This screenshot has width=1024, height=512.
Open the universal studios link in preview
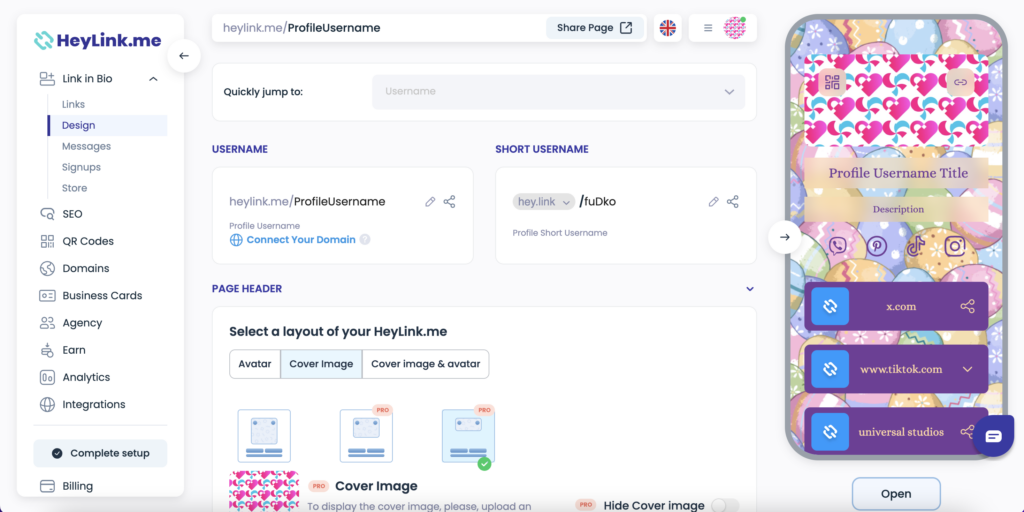click(896, 432)
